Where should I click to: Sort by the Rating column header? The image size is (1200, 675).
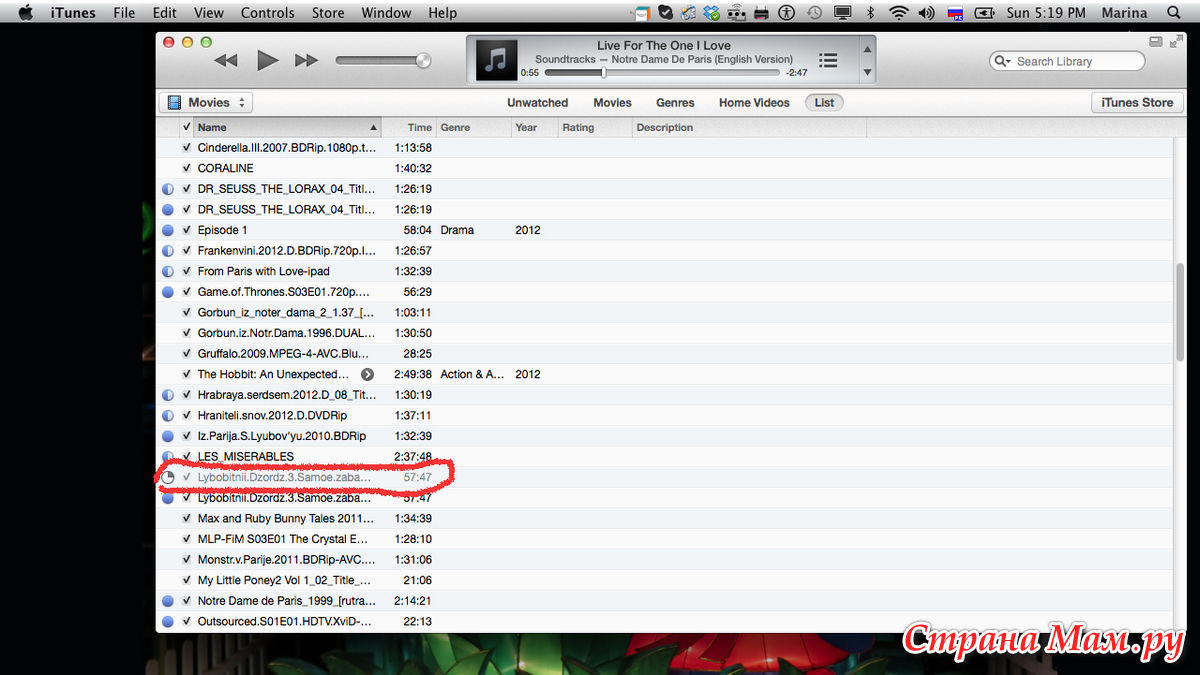point(595,127)
